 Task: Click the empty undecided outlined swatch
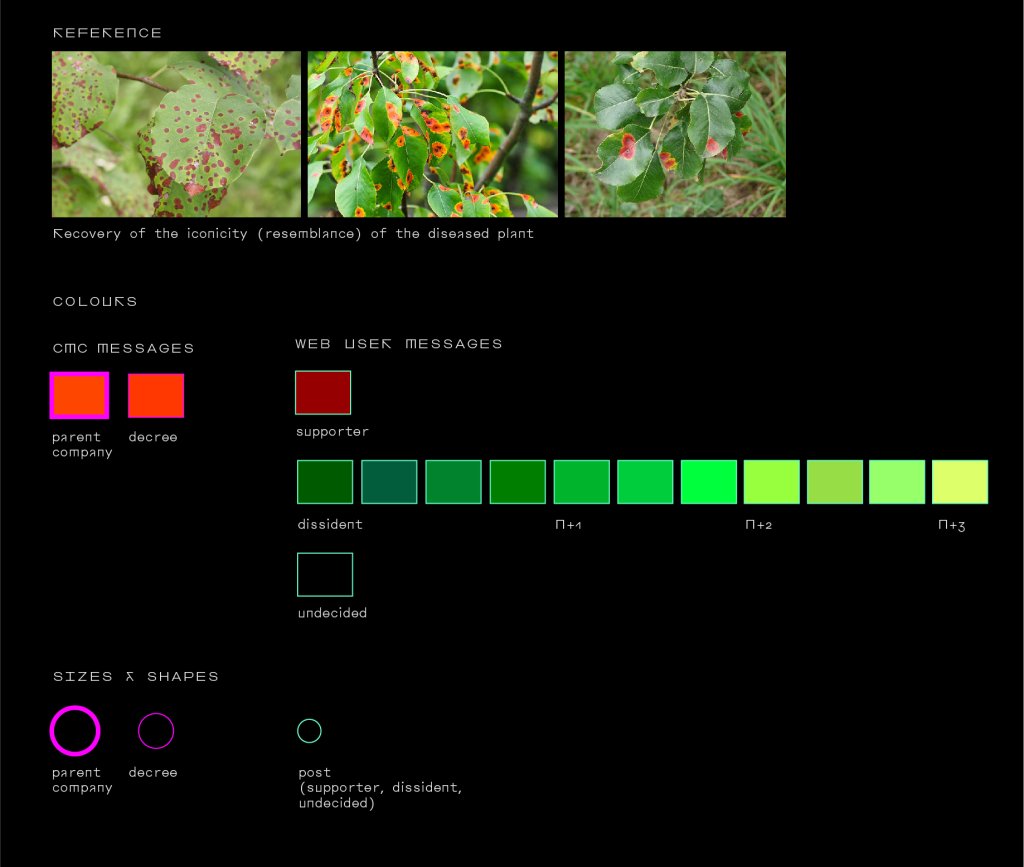click(x=325, y=575)
